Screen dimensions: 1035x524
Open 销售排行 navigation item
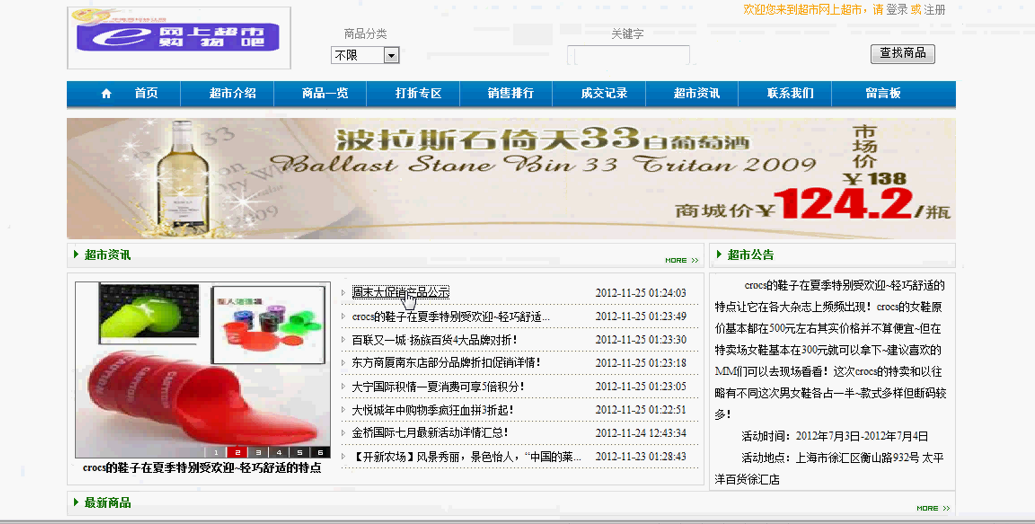(511, 94)
